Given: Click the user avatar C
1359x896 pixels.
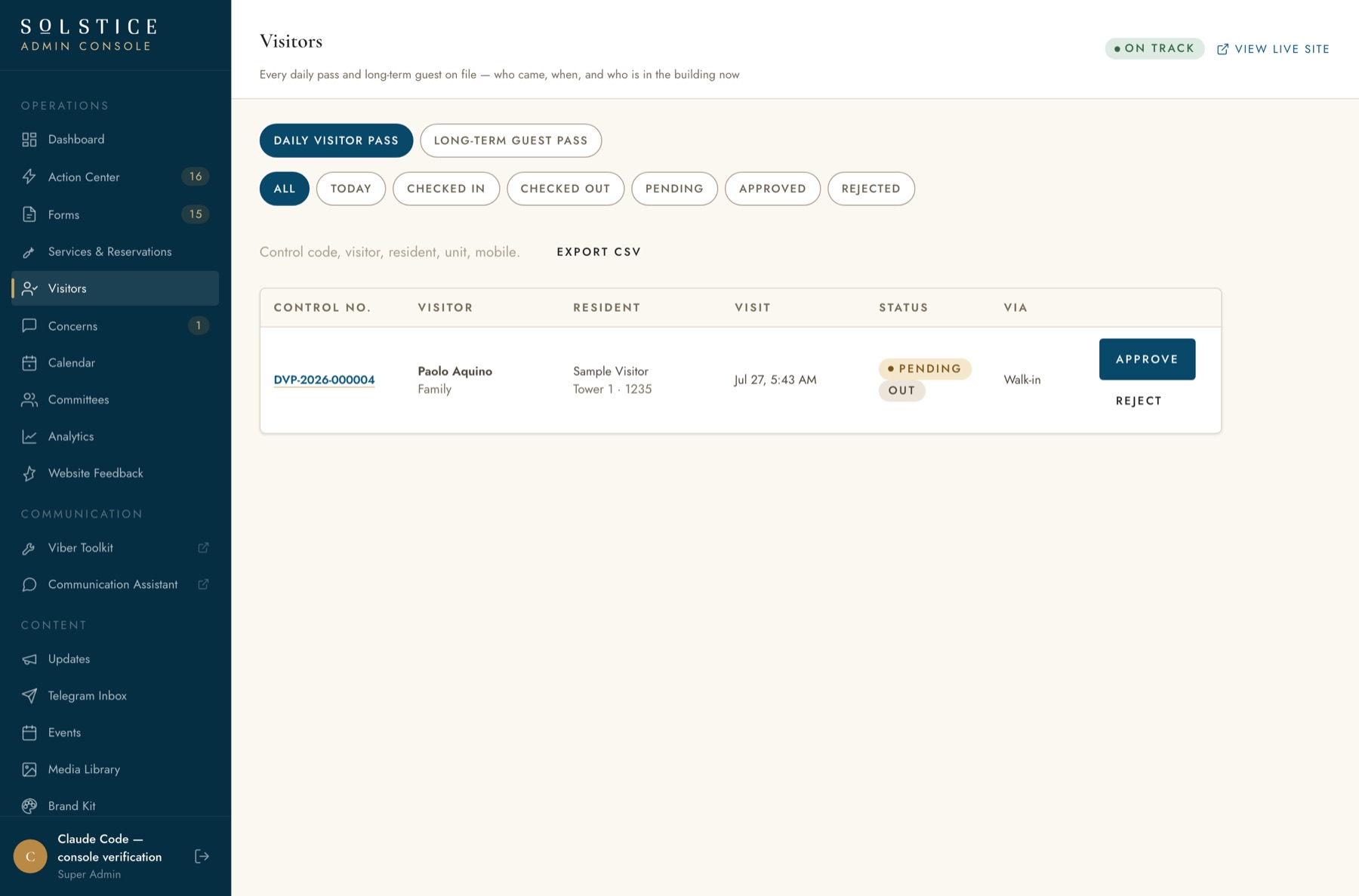Looking at the screenshot, I should point(30,856).
